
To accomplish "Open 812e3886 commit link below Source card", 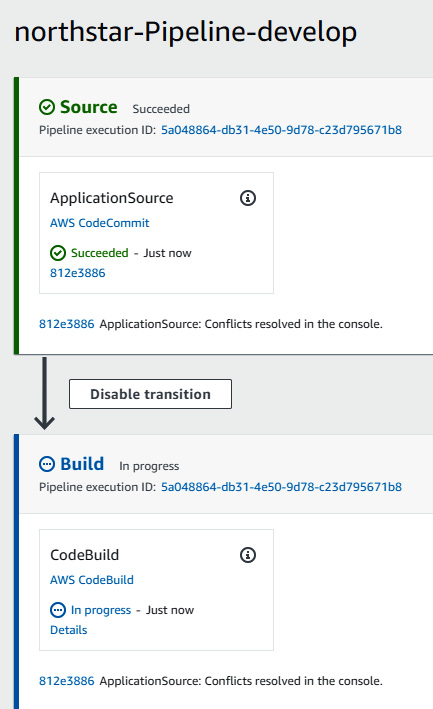I will coord(66,324).
